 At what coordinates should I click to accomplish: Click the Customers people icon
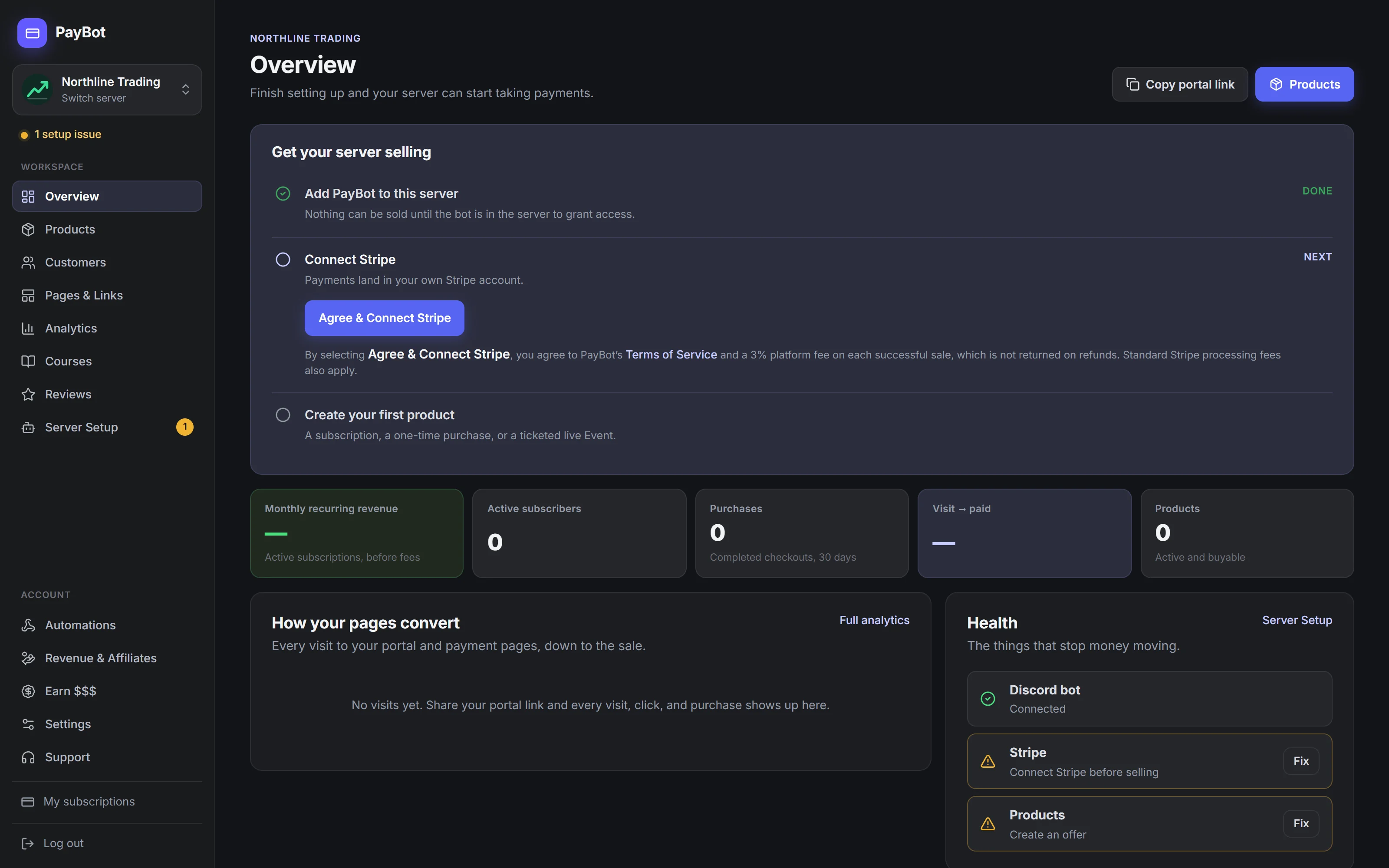tap(28, 262)
